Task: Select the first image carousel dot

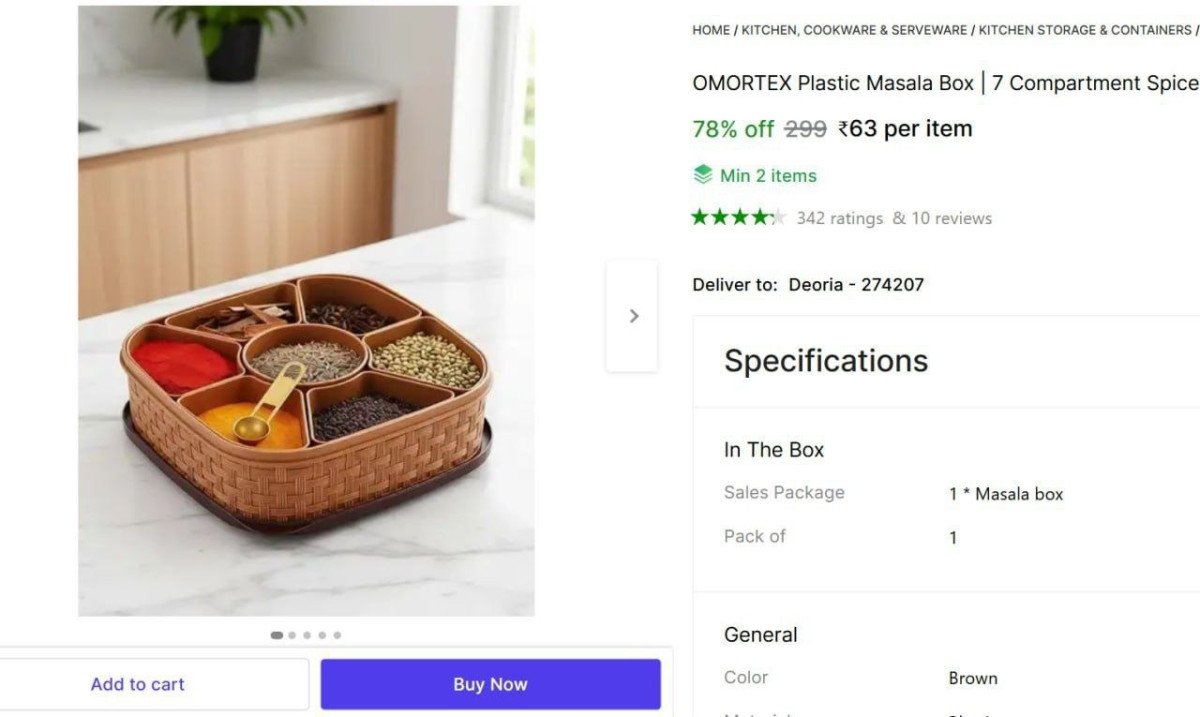Action: pyautogui.click(x=277, y=635)
